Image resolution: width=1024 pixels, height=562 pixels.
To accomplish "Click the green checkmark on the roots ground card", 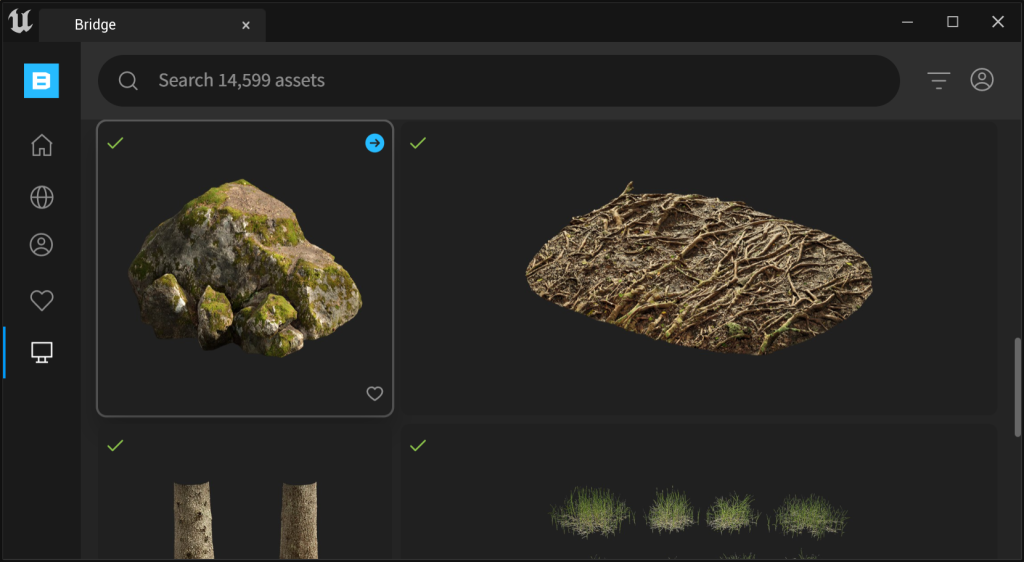I will tap(418, 142).
